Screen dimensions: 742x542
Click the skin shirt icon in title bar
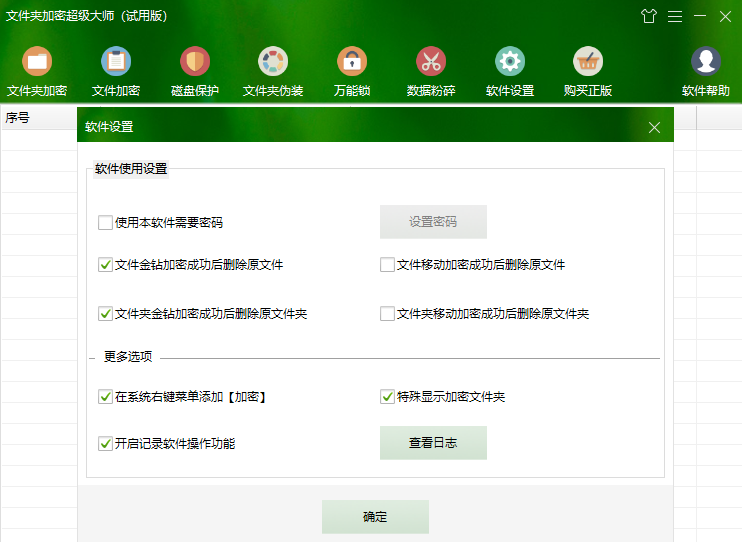click(649, 16)
